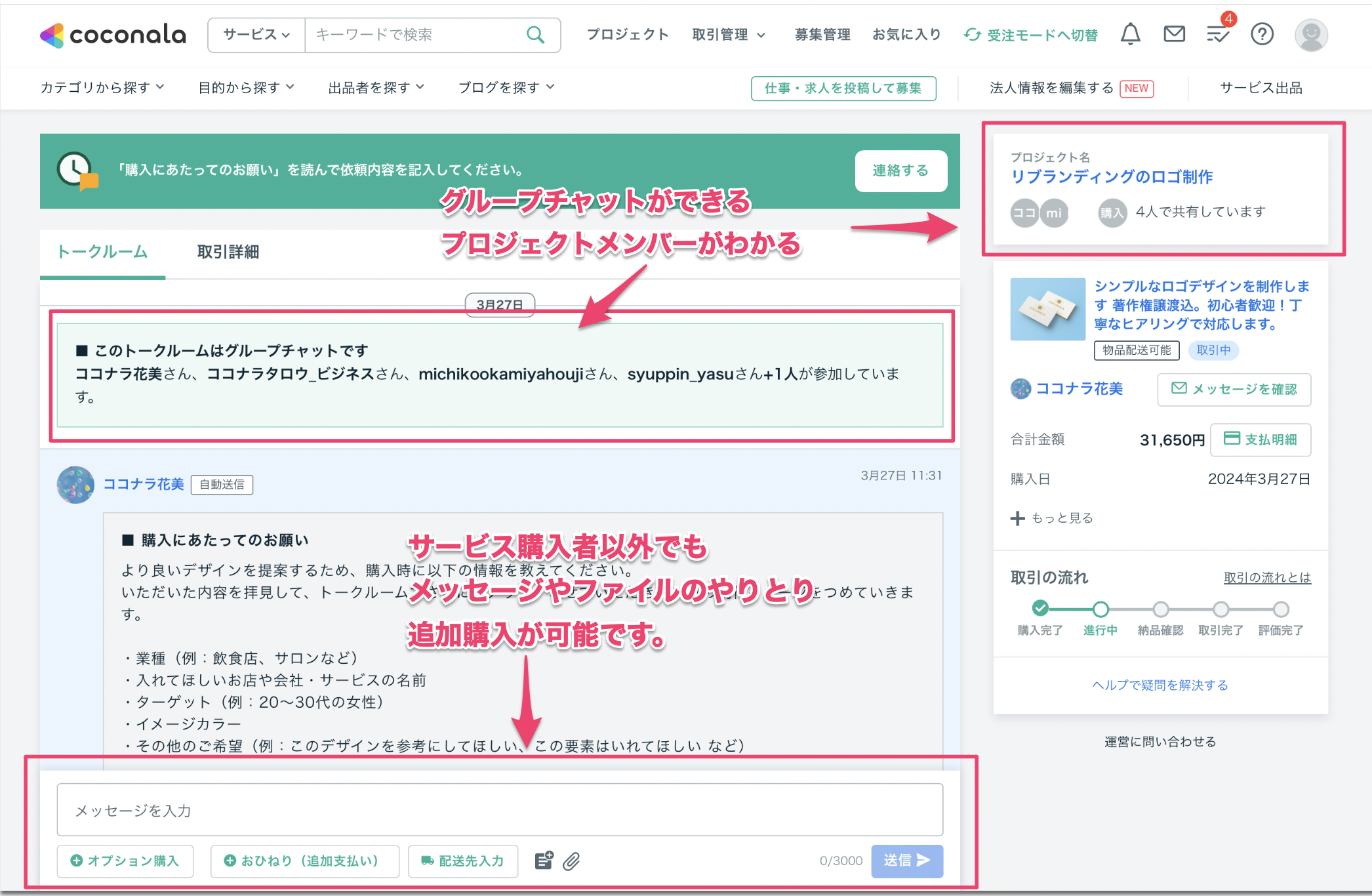Click 支払明細 button
Image resolution: width=1372 pixels, height=896 pixels.
(1260, 439)
